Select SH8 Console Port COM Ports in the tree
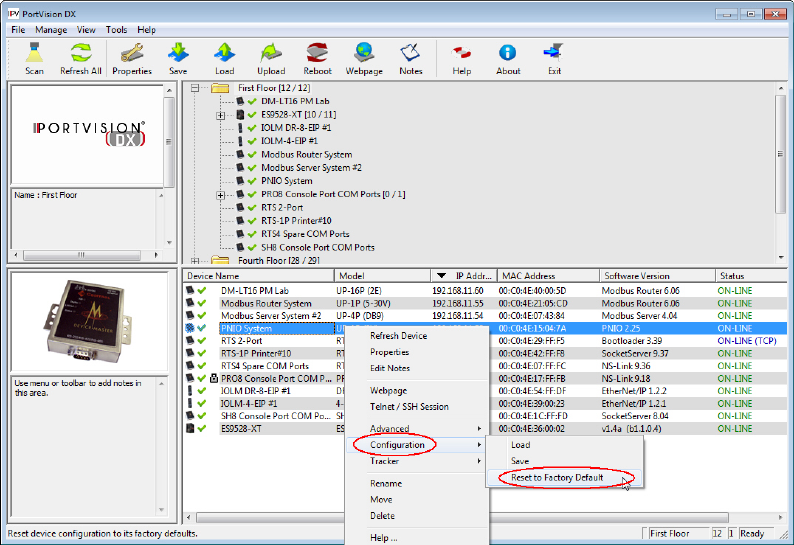The height and width of the screenshot is (545, 794). click(x=317, y=248)
